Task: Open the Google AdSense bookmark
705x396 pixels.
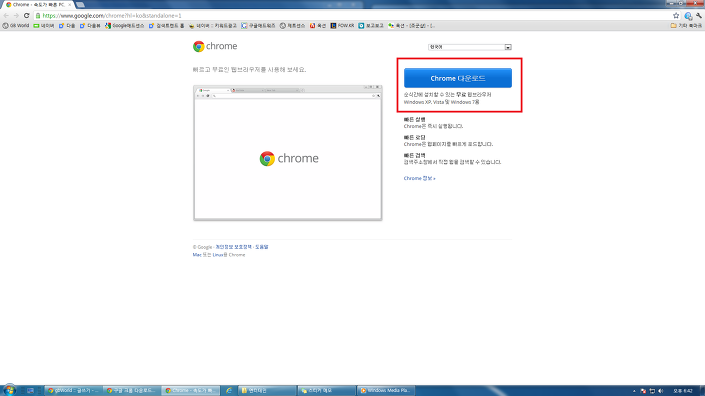Action: pos(125,26)
